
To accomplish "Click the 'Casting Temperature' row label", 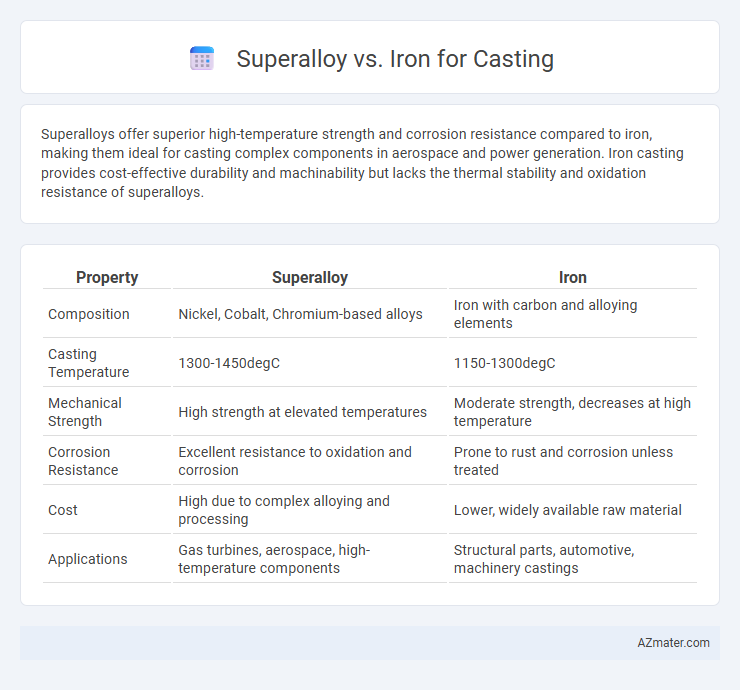I will (89, 363).
